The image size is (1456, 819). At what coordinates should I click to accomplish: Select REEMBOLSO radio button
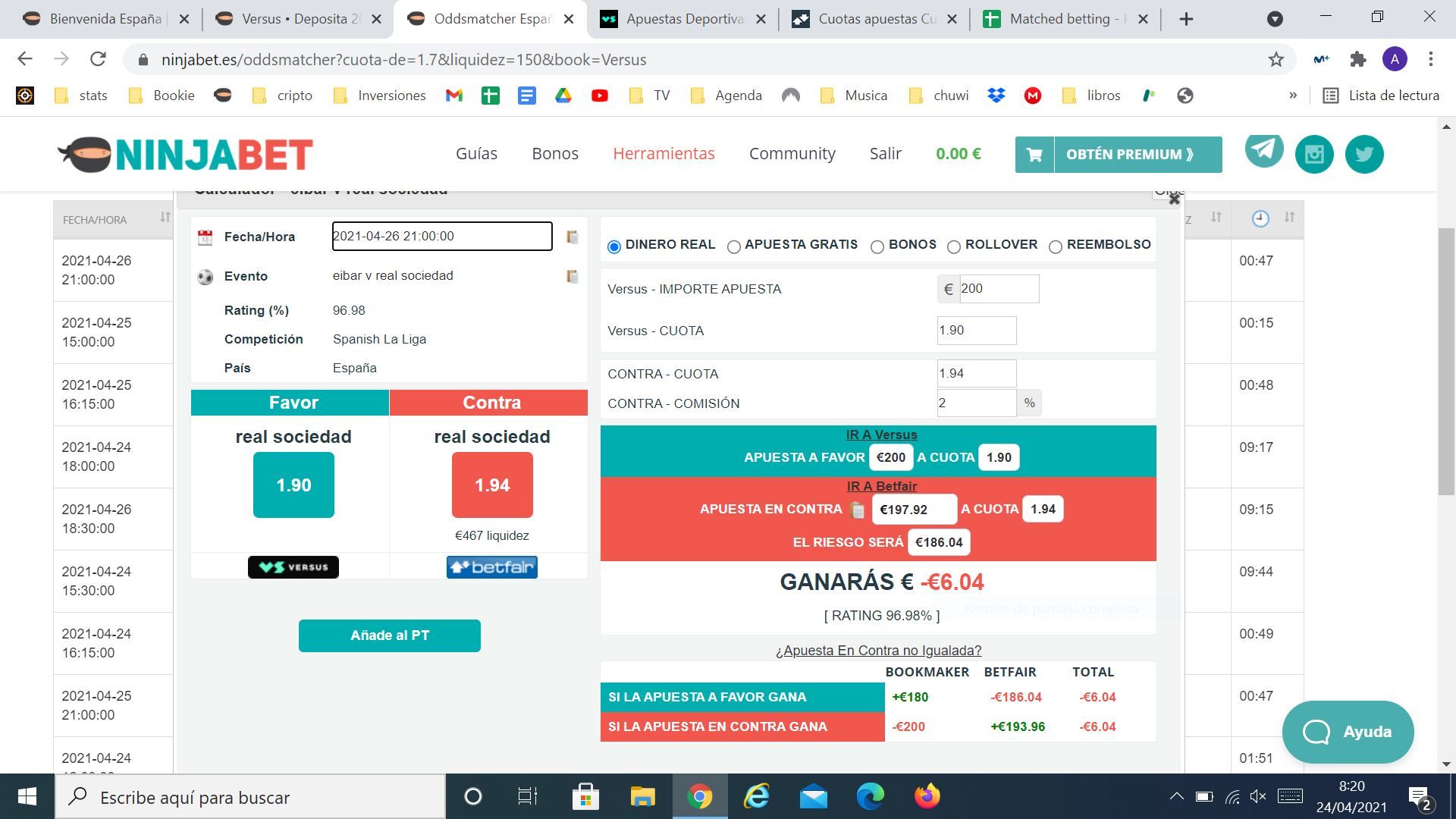point(1056,246)
